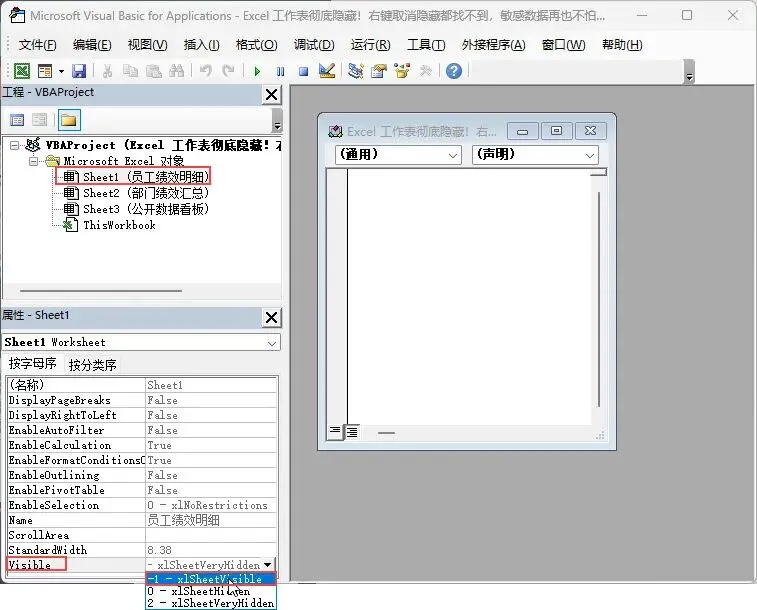Save the workbook with the floppy icon
The width and height of the screenshot is (757, 610).
pos(79,71)
